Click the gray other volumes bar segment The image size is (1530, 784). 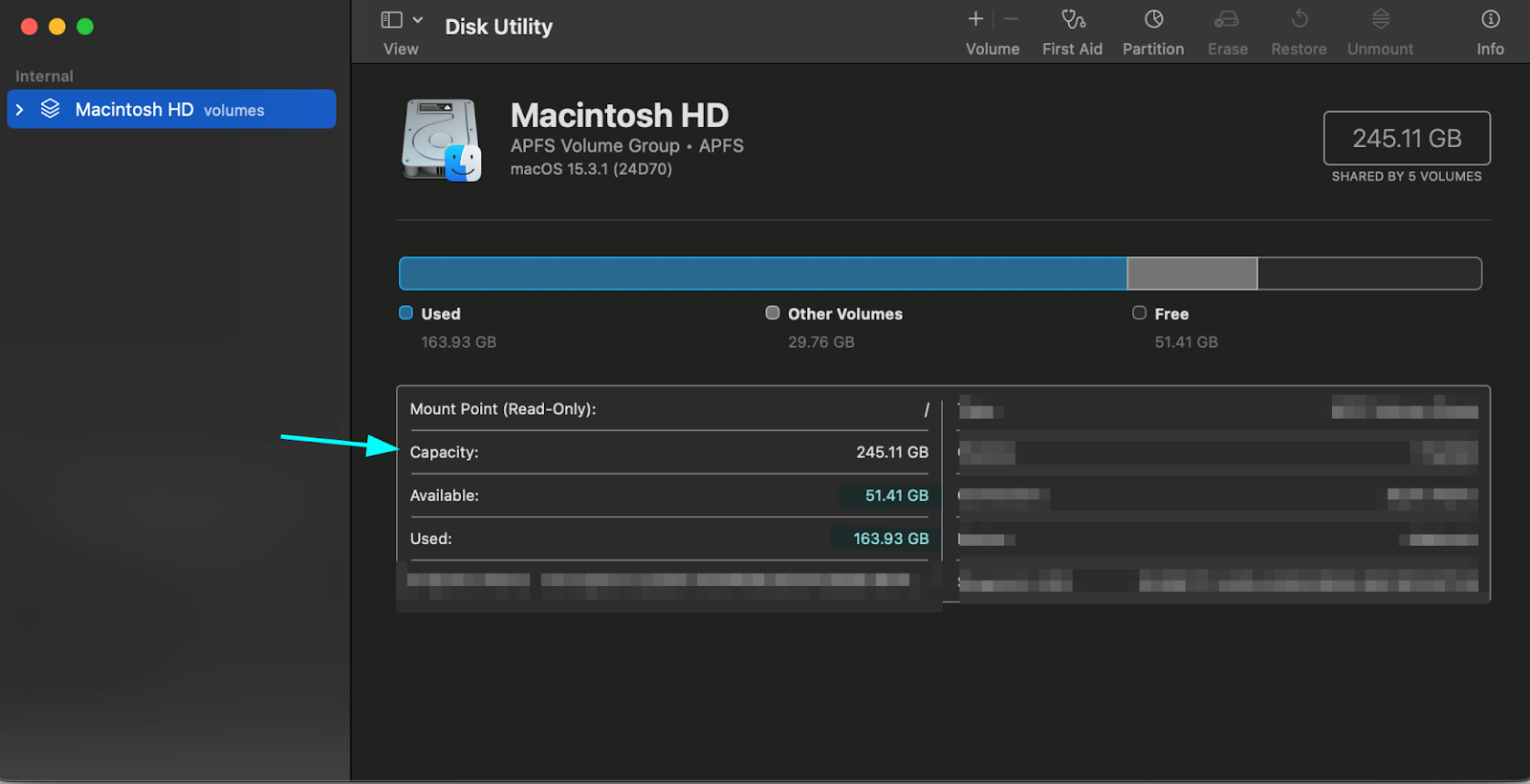1192,273
